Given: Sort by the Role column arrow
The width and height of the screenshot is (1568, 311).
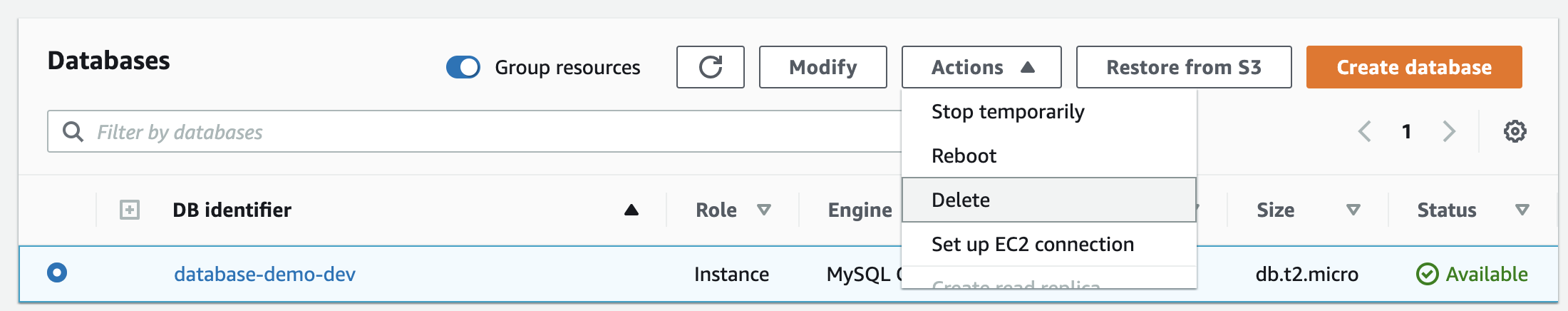Looking at the screenshot, I should 764,210.
